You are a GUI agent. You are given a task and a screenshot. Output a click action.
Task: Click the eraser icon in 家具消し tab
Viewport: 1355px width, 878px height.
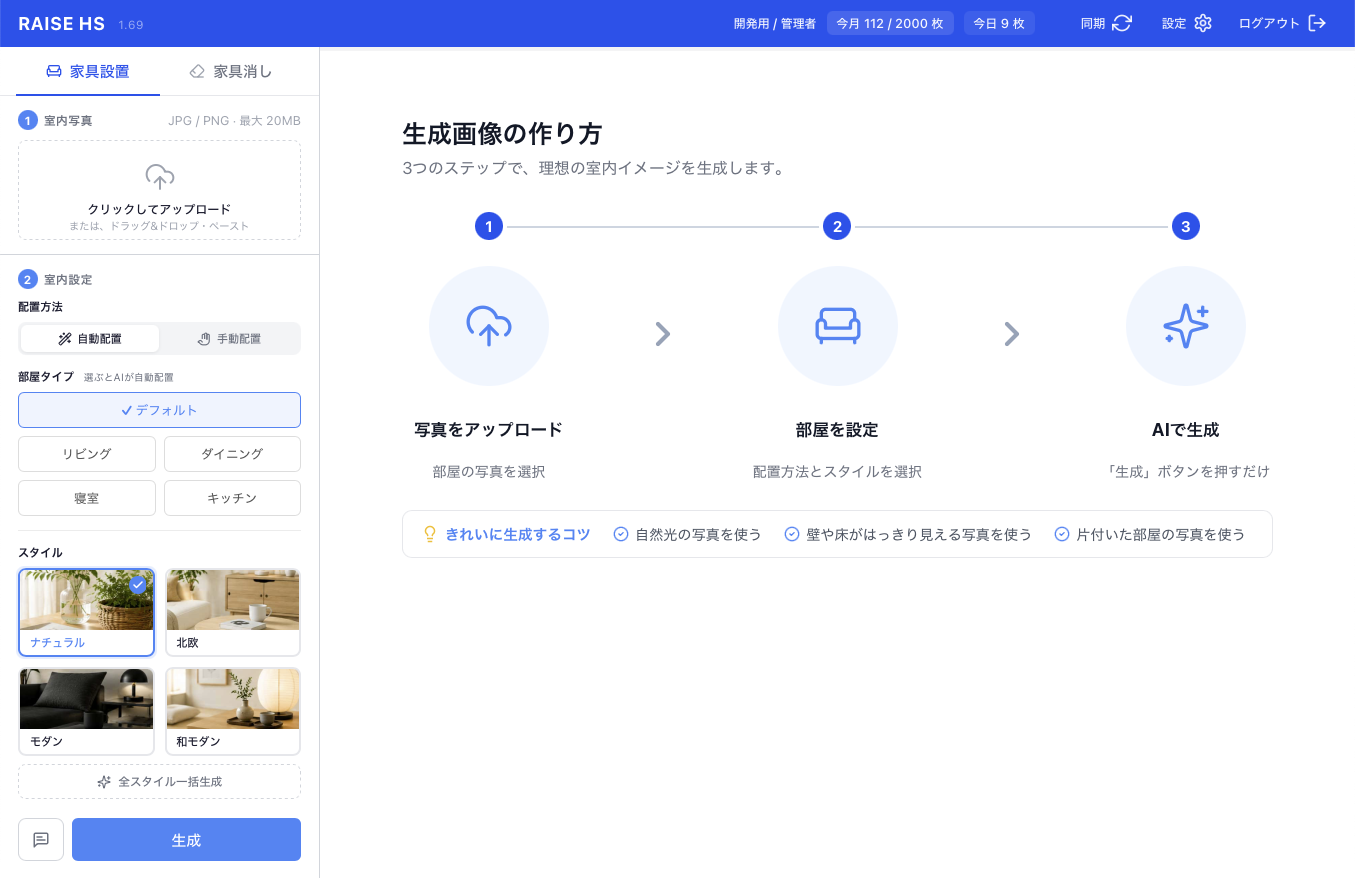coord(197,71)
